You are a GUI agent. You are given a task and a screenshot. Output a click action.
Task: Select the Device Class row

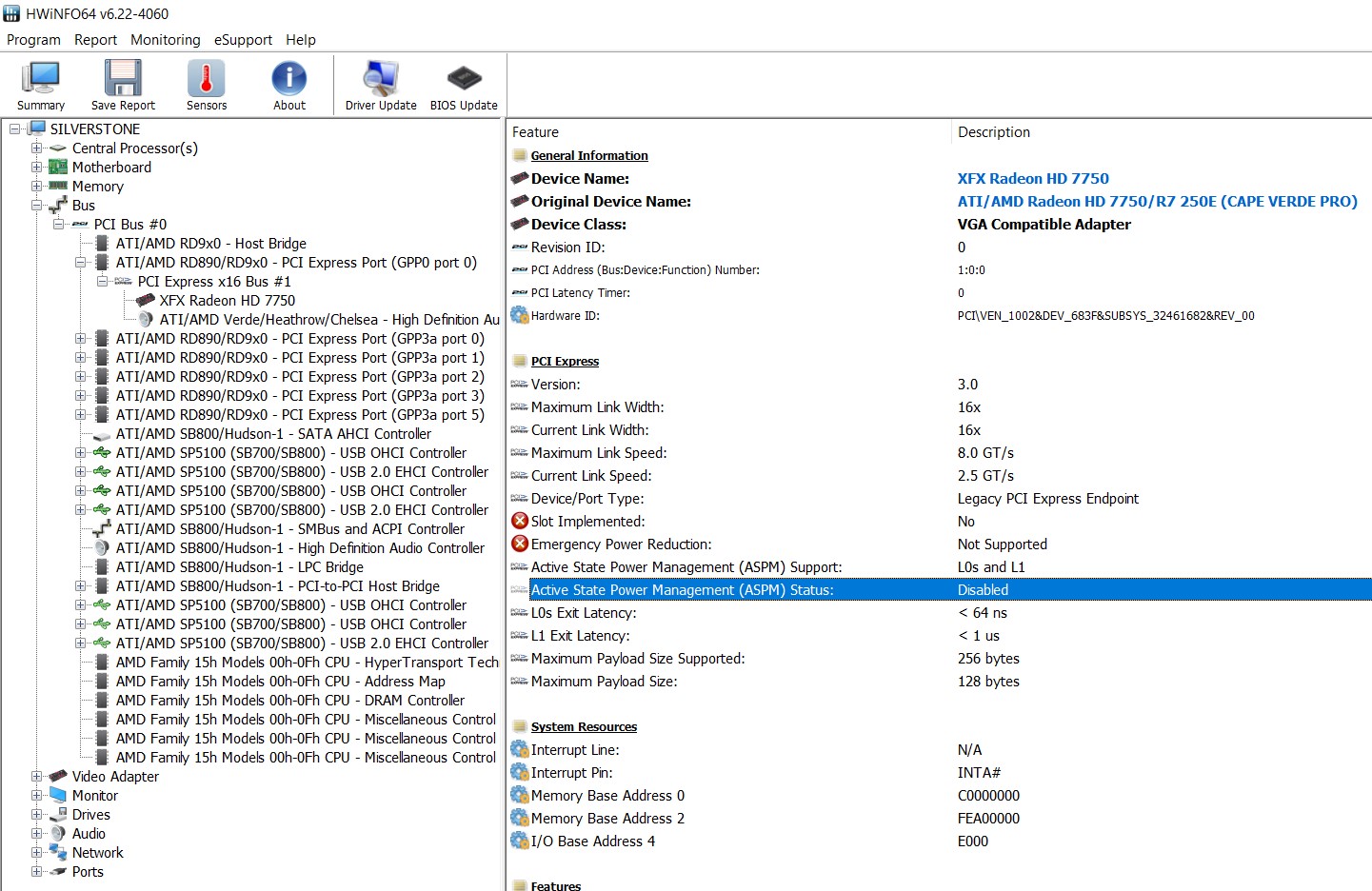coord(940,224)
